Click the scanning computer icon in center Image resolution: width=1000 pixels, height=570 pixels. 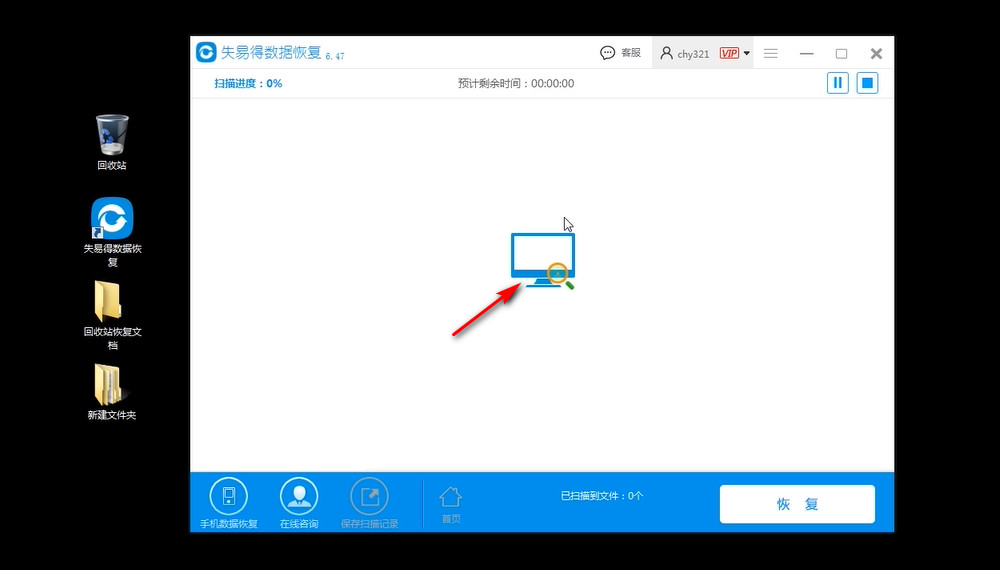click(x=543, y=261)
